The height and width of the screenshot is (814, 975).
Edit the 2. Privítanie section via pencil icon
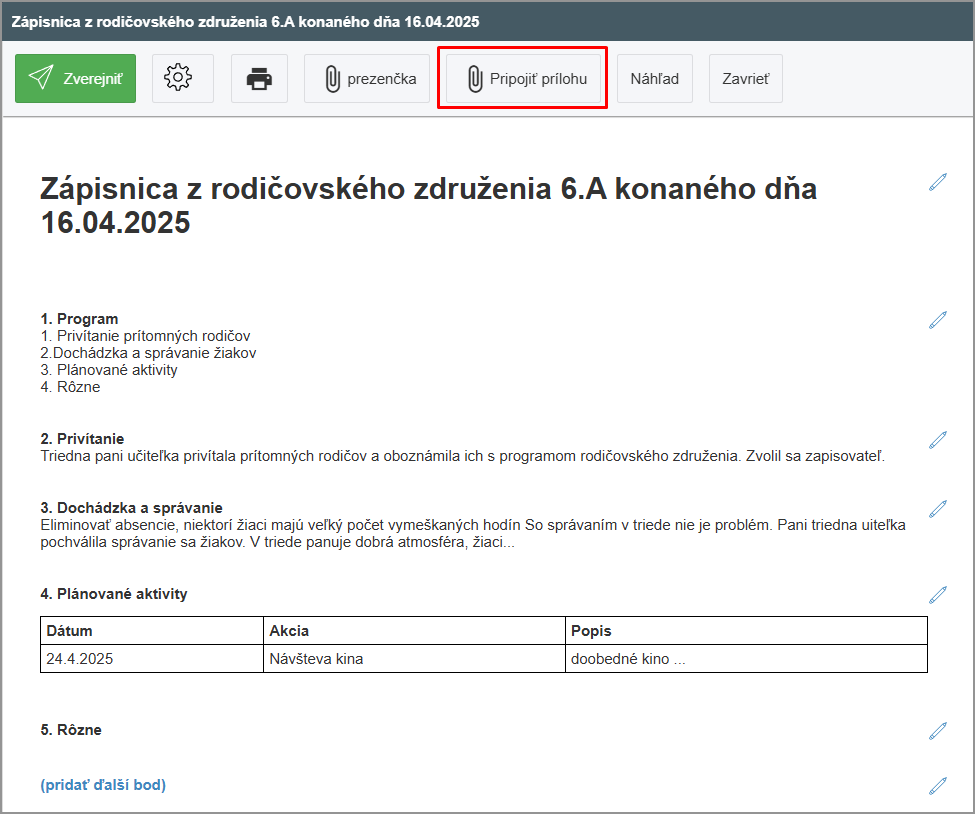pos(937,439)
